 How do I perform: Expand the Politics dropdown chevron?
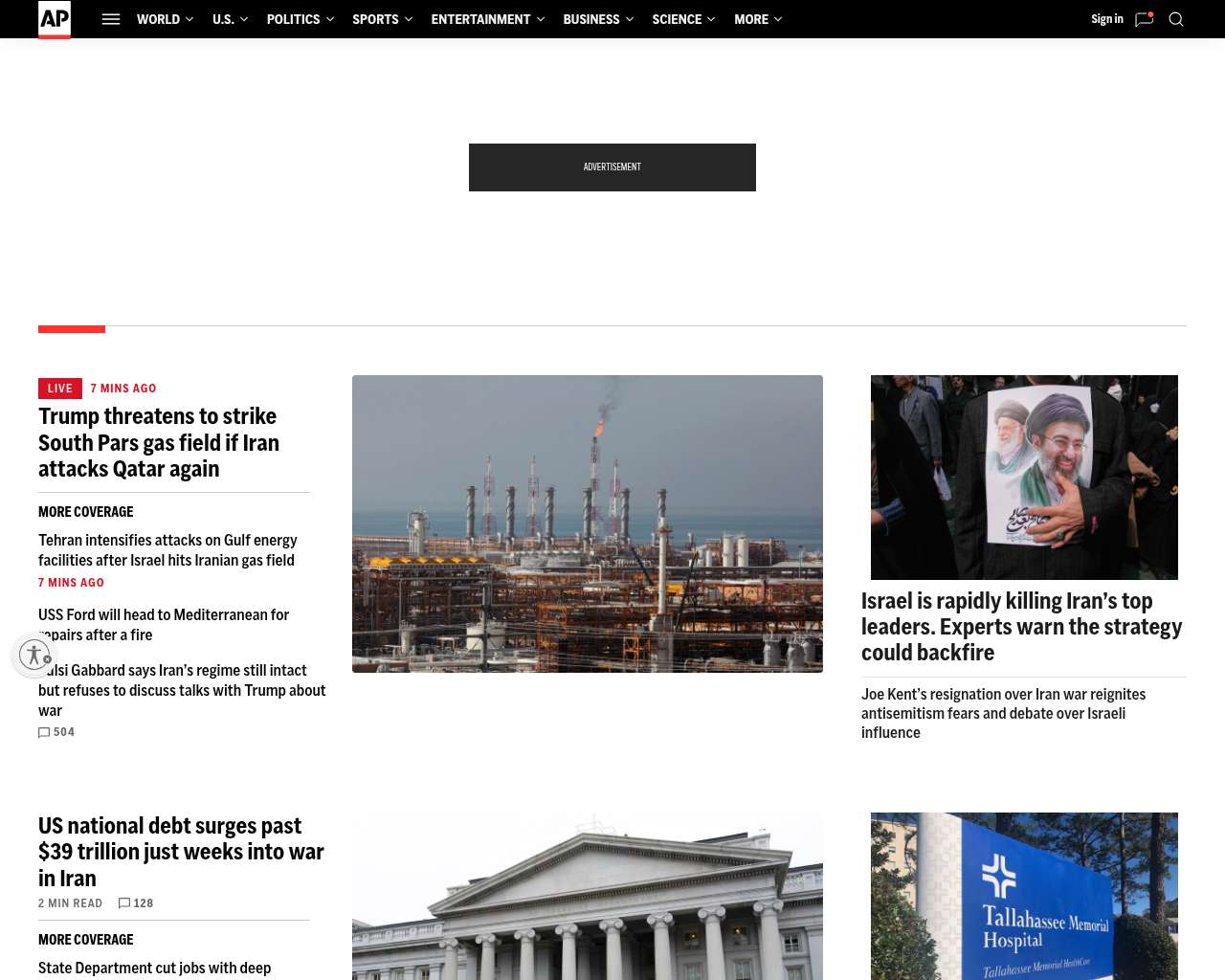pyautogui.click(x=329, y=19)
